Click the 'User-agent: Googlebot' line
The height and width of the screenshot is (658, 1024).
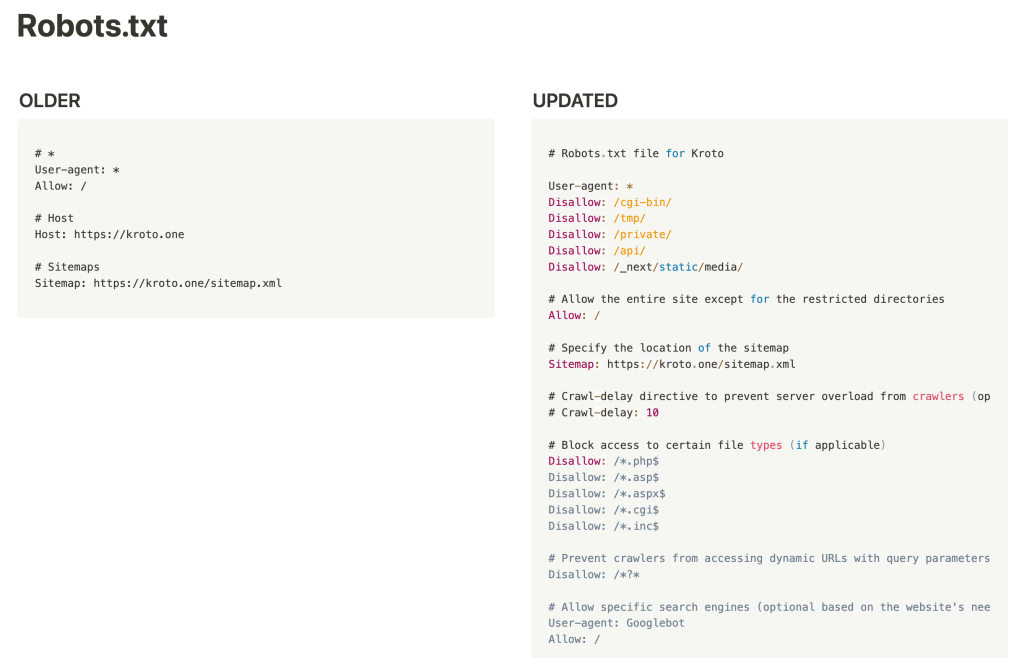click(x=616, y=623)
